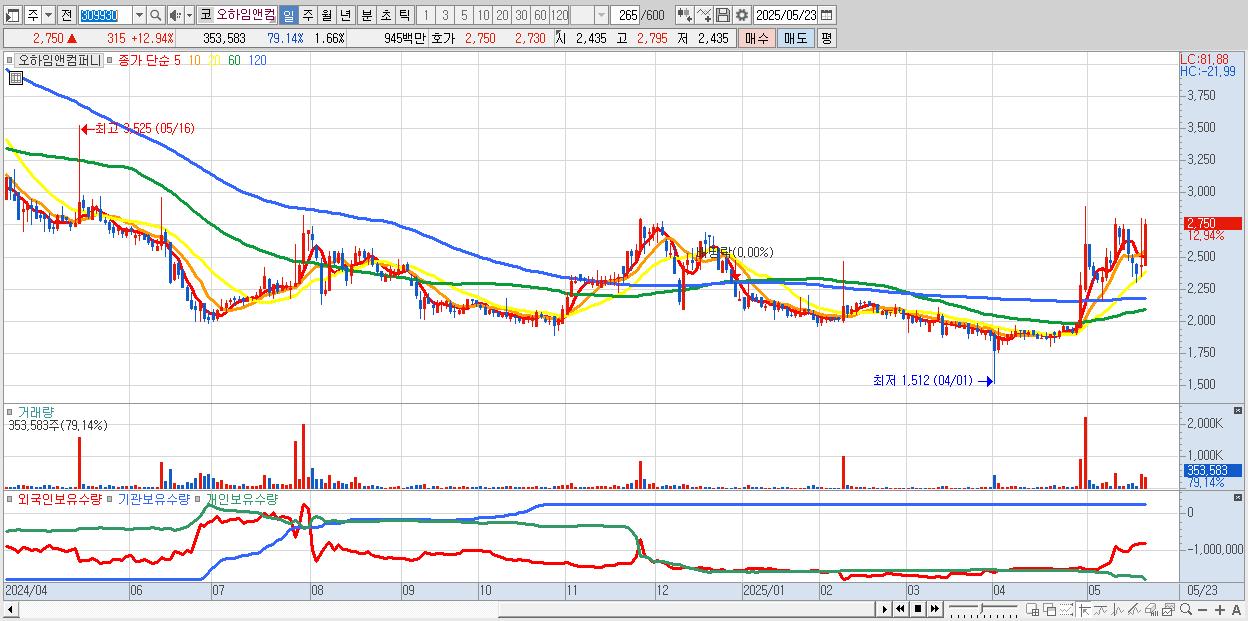Click the crosshair cursor tool icon
Image resolution: width=1248 pixels, height=621 pixels.
1084,609
